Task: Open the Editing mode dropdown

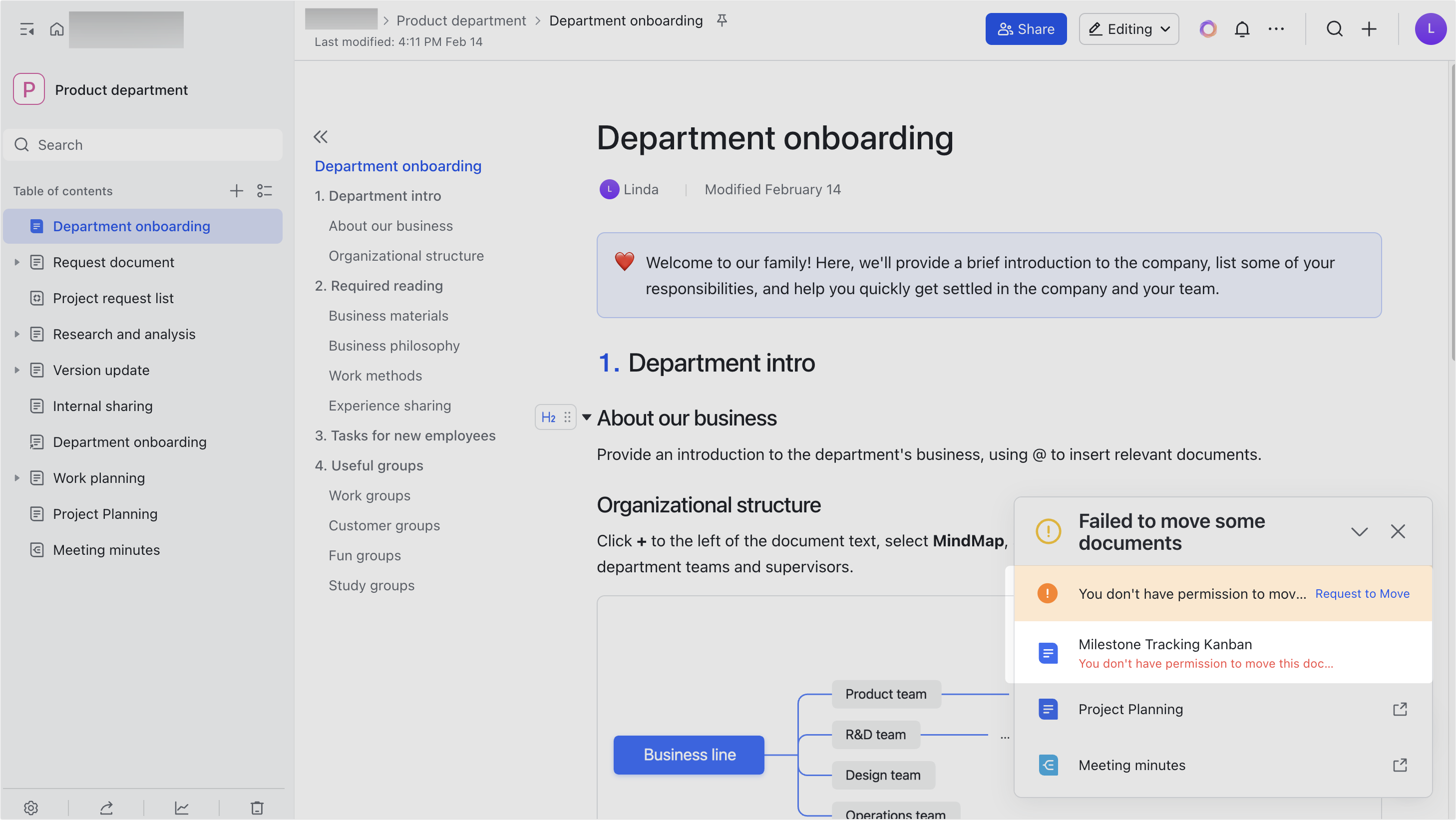Action: click(1128, 29)
